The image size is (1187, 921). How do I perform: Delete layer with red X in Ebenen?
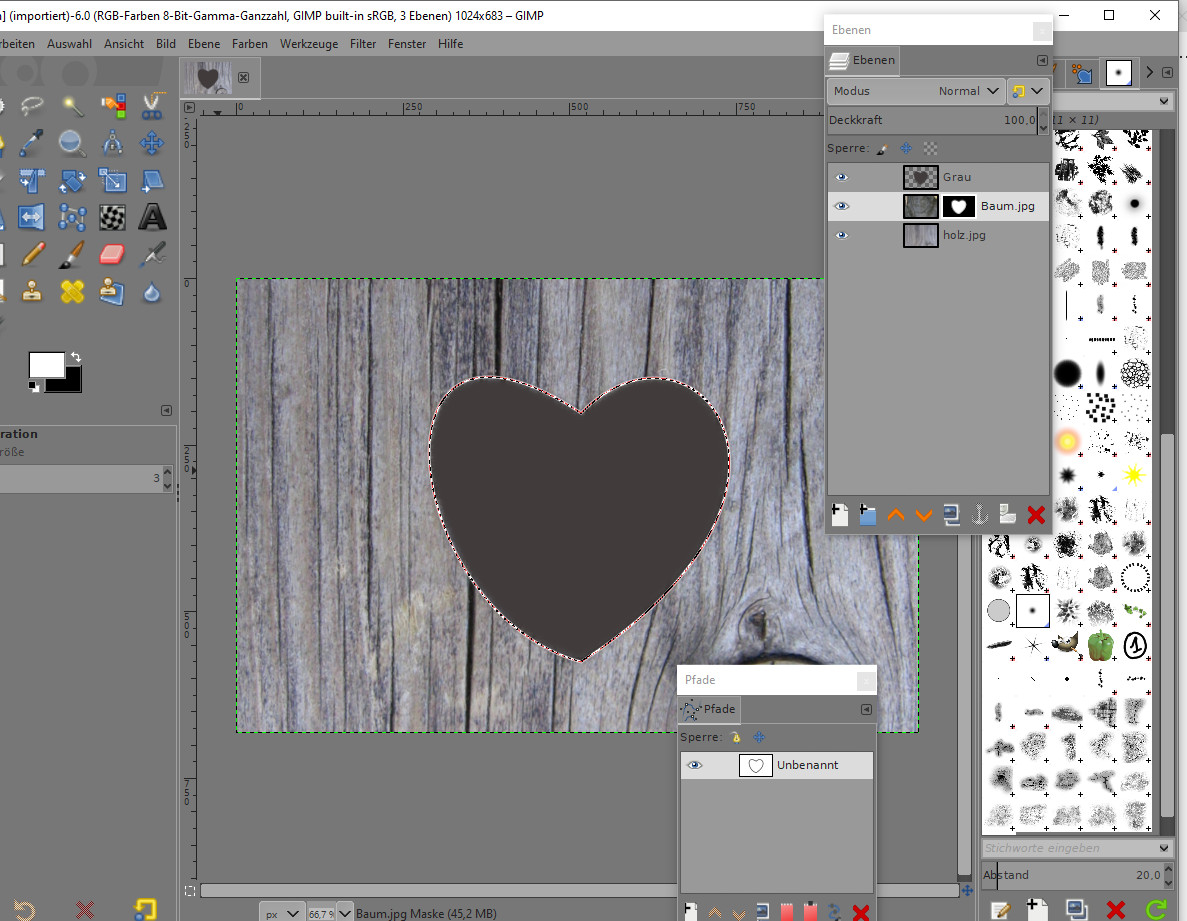tap(1036, 515)
